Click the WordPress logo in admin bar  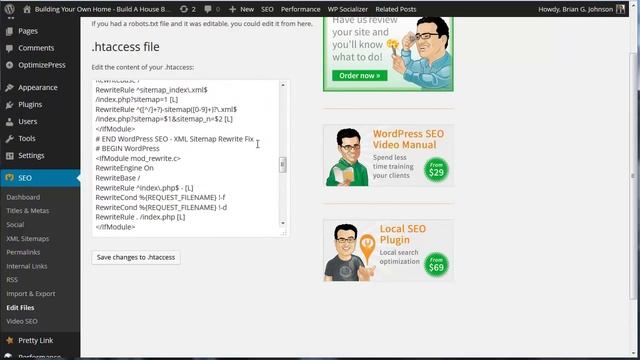coord(9,9)
